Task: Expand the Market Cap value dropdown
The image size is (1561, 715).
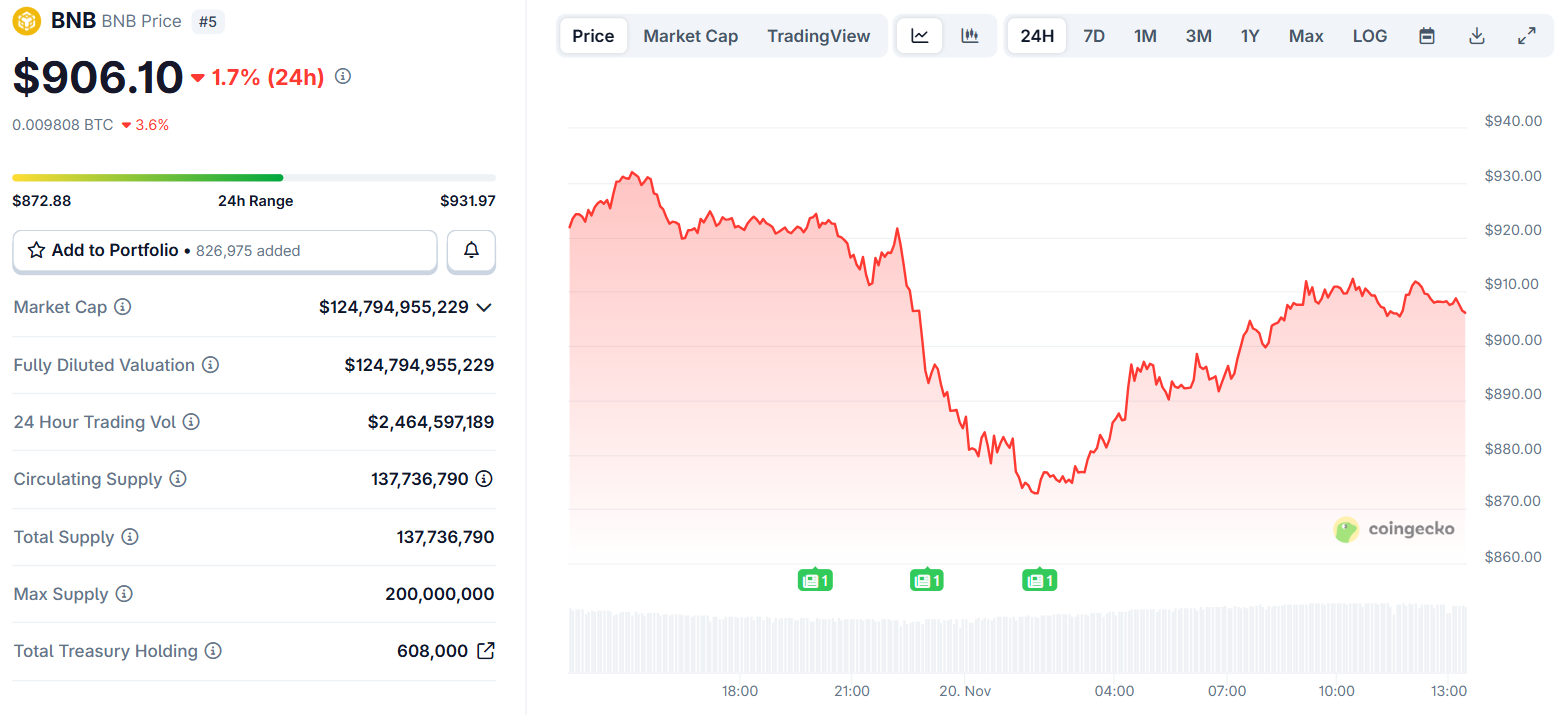Action: coord(484,307)
